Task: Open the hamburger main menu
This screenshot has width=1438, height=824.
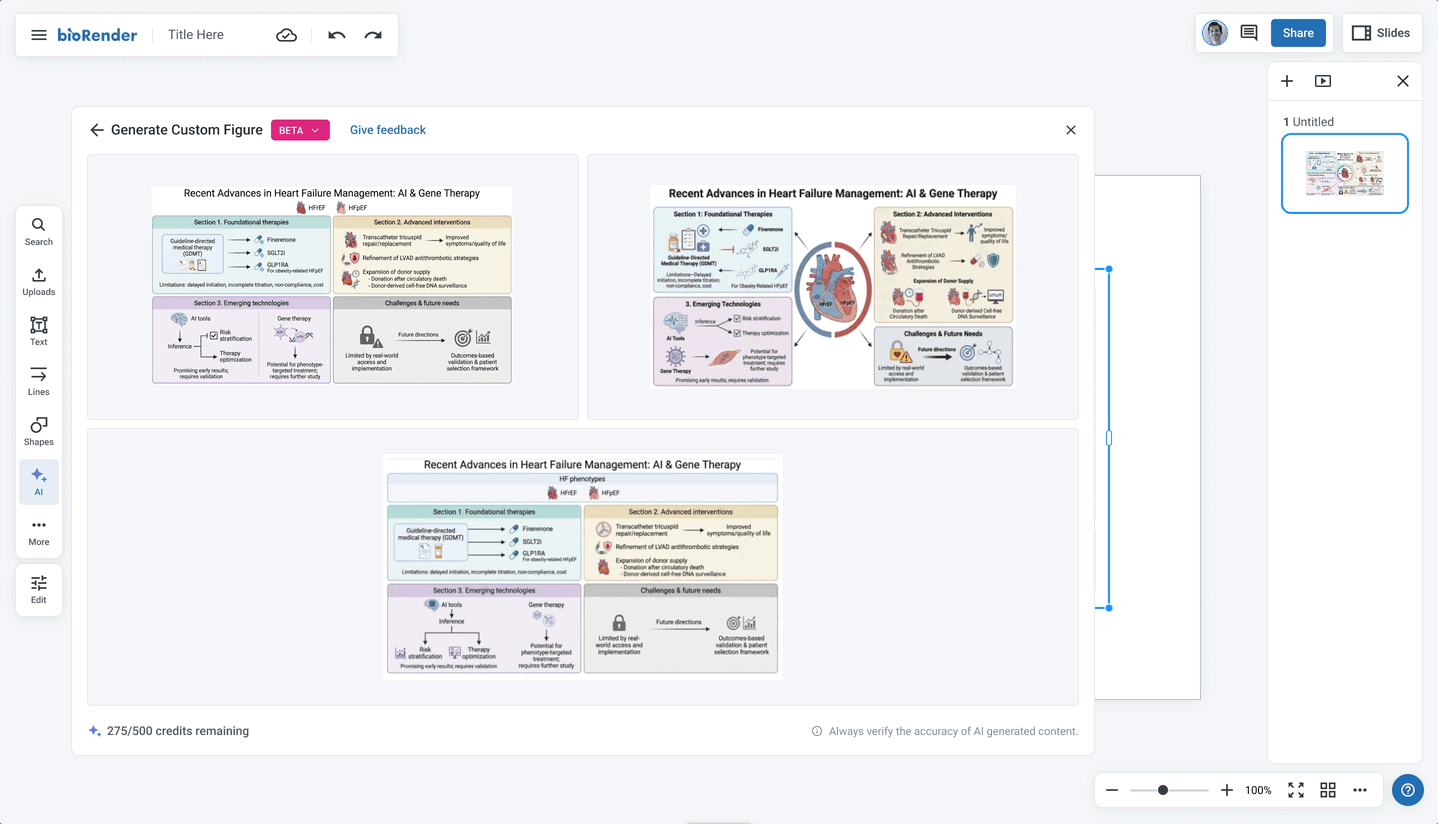Action: point(39,35)
